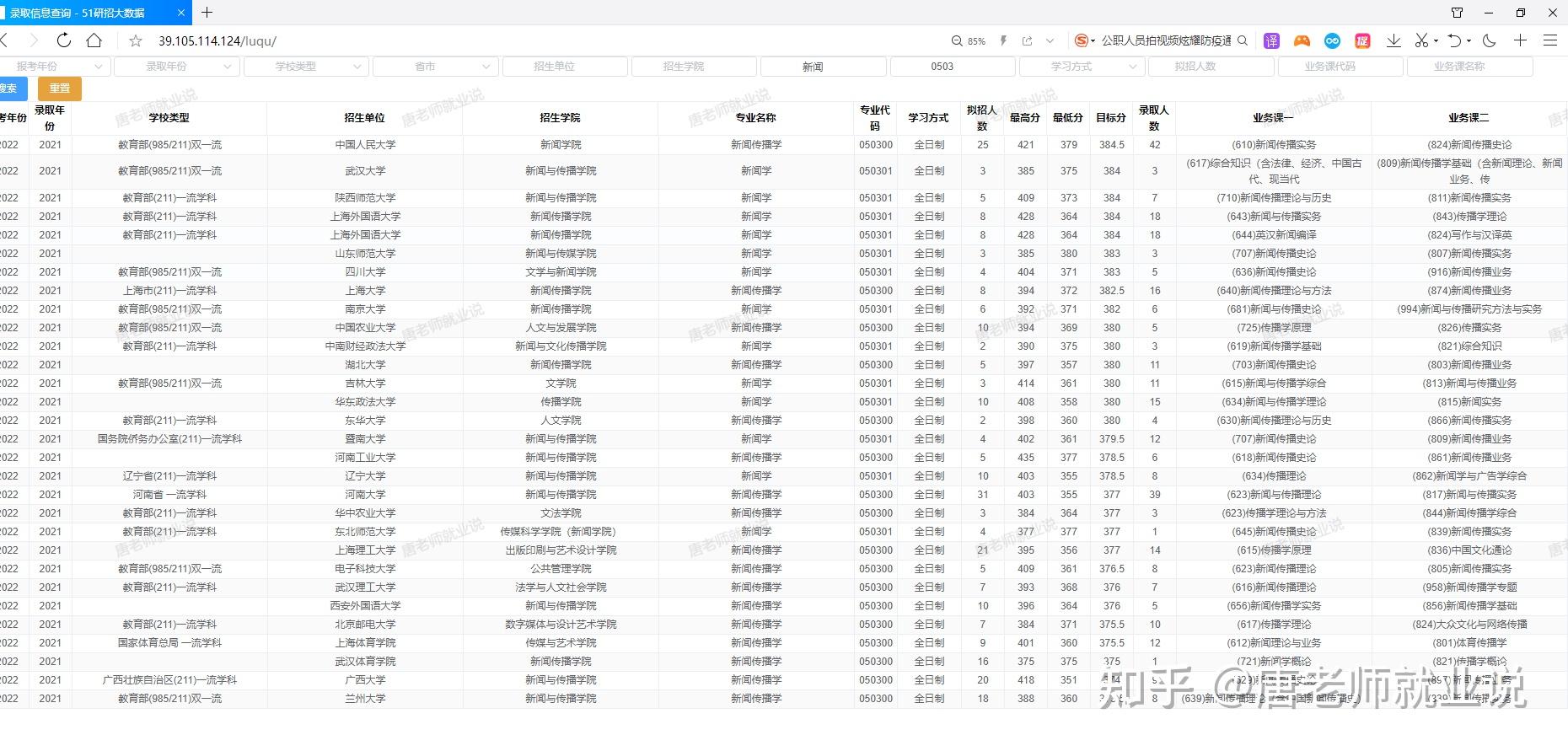Open the browser hamburger menu
Screen dimensions: 1568x751
pyautogui.click(x=1549, y=40)
